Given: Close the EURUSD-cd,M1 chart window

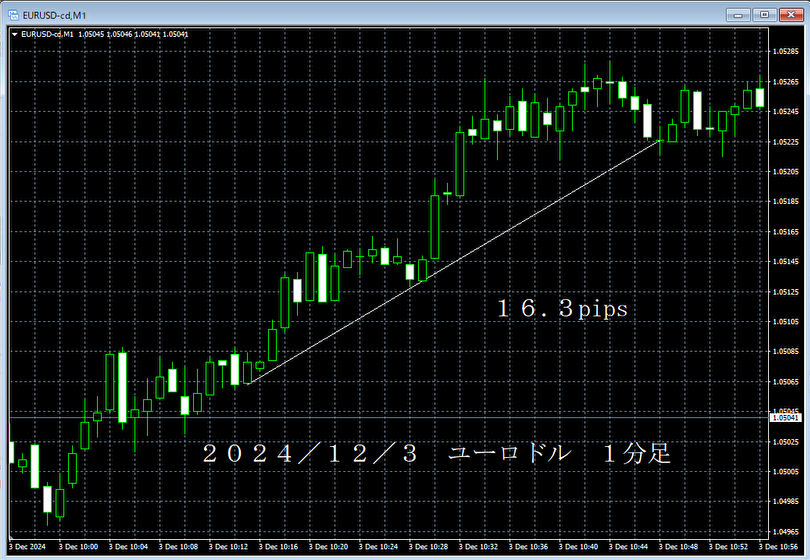Looking at the screenshot, I should (791, 15).
